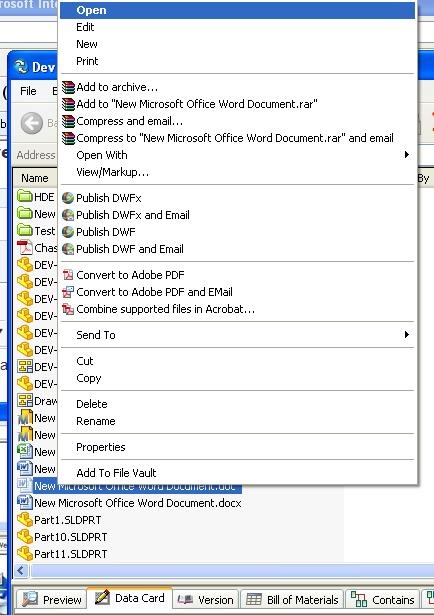Choose Print from the context menu

pyautogui.click(x=237, y=61)
